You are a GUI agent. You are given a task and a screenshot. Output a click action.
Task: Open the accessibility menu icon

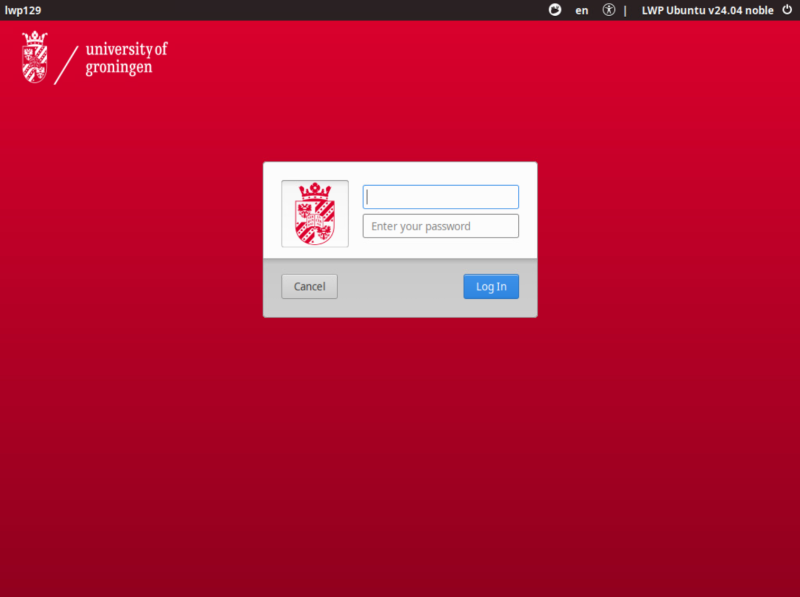609,10
